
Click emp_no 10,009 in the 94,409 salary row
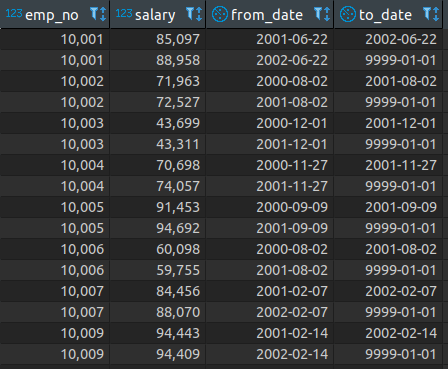point(55,354)
